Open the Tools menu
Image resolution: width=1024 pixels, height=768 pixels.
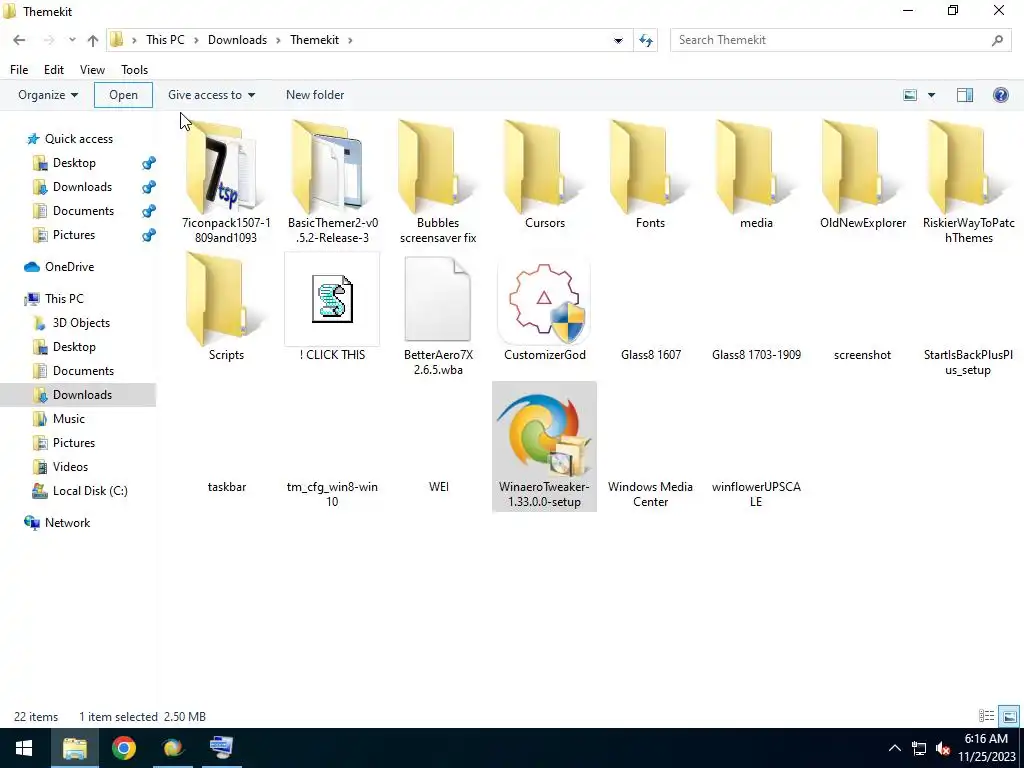point(135,70)
